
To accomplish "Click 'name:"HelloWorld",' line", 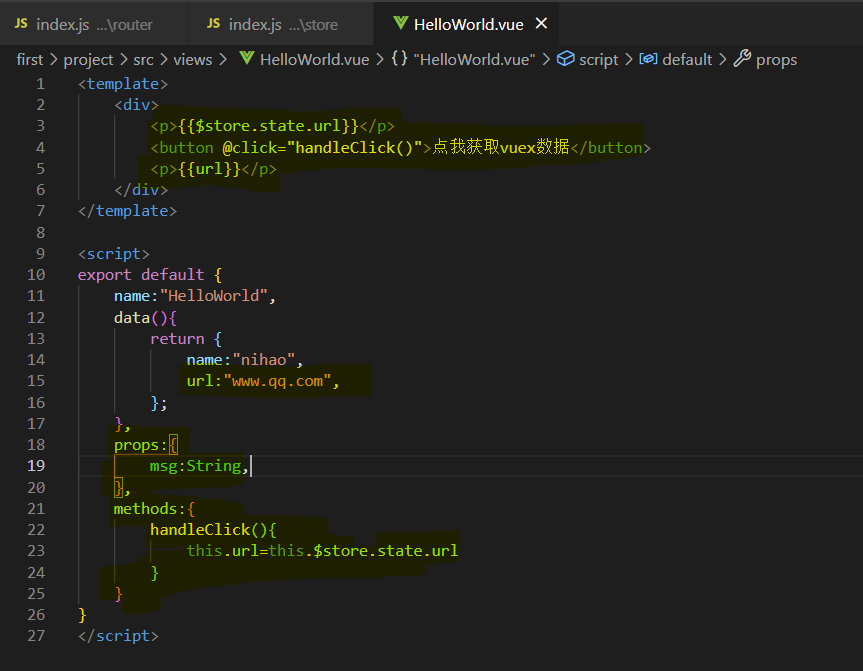I will click(194, 296).
